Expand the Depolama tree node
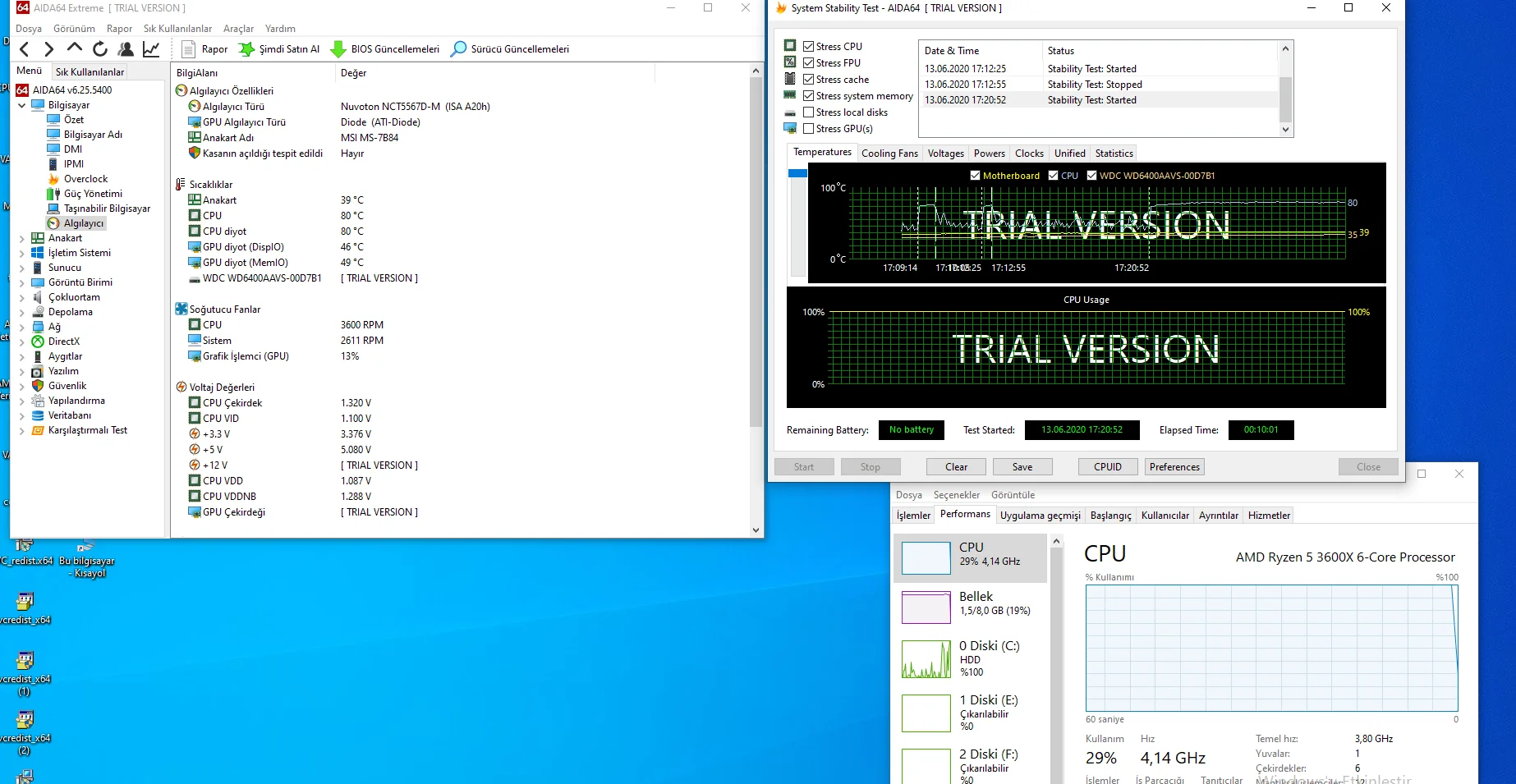1516x784 pixels. point(22,312)
